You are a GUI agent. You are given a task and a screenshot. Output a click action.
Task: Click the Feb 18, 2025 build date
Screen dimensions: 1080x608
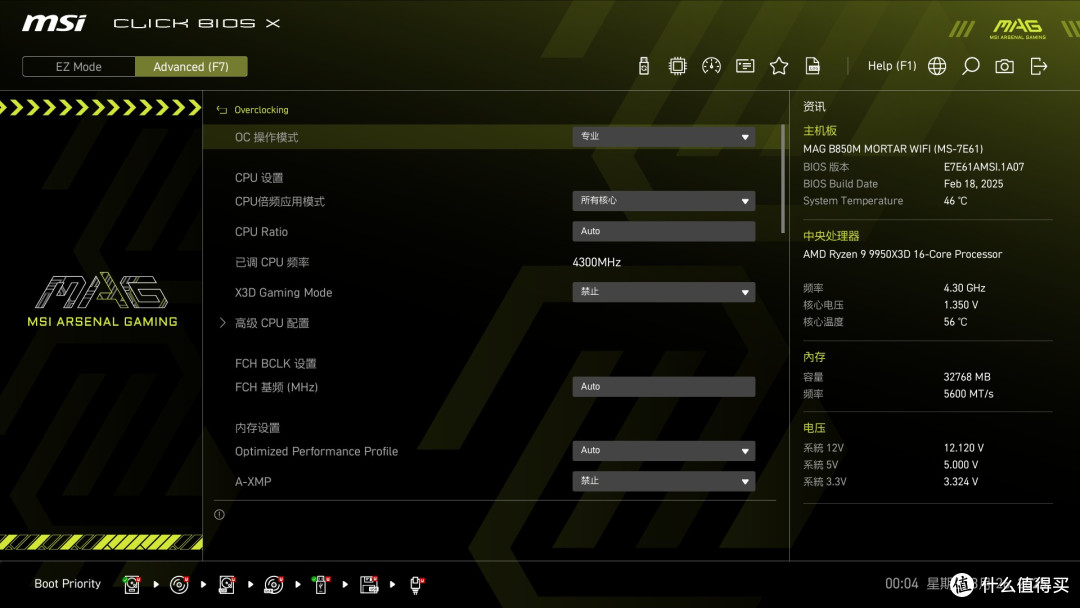tap(973, 184)
